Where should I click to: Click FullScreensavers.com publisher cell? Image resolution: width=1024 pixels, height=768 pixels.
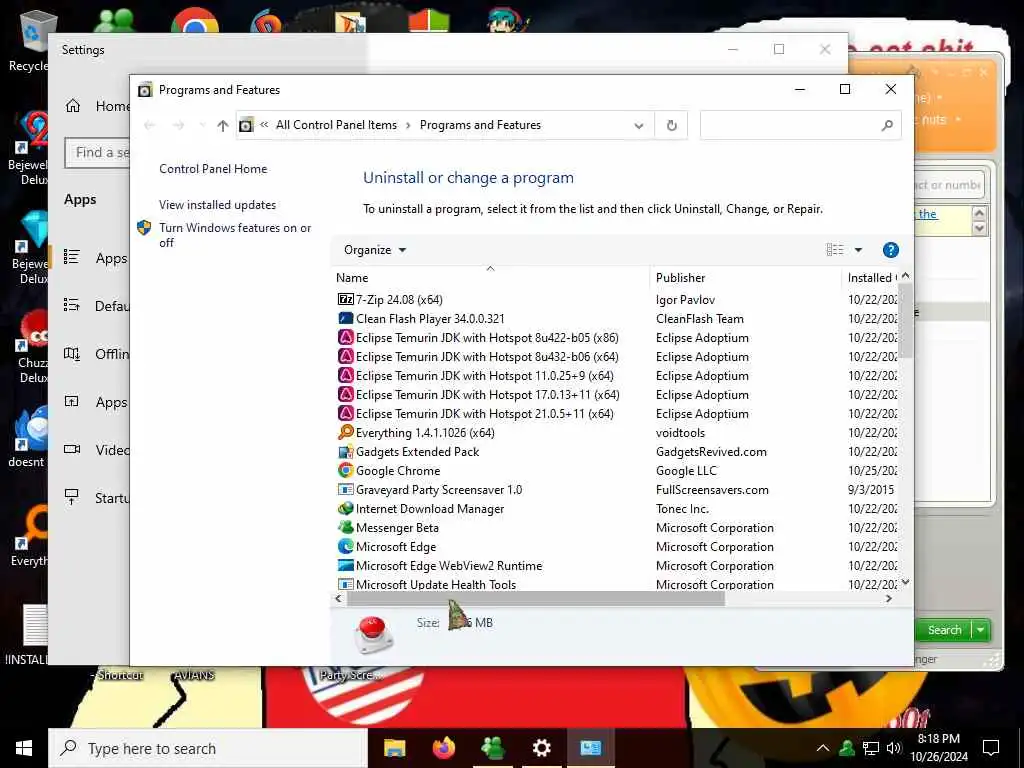pos(712,489)
